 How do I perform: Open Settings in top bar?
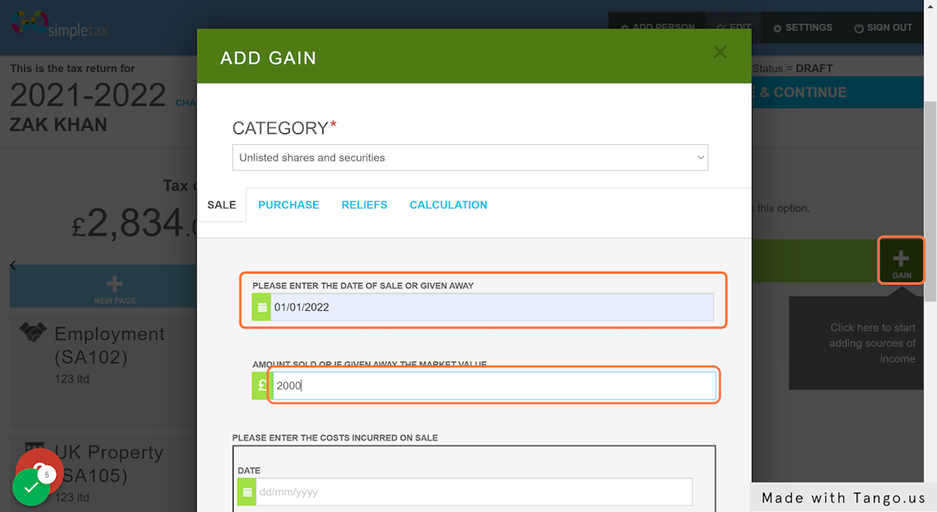click(802, 27)
